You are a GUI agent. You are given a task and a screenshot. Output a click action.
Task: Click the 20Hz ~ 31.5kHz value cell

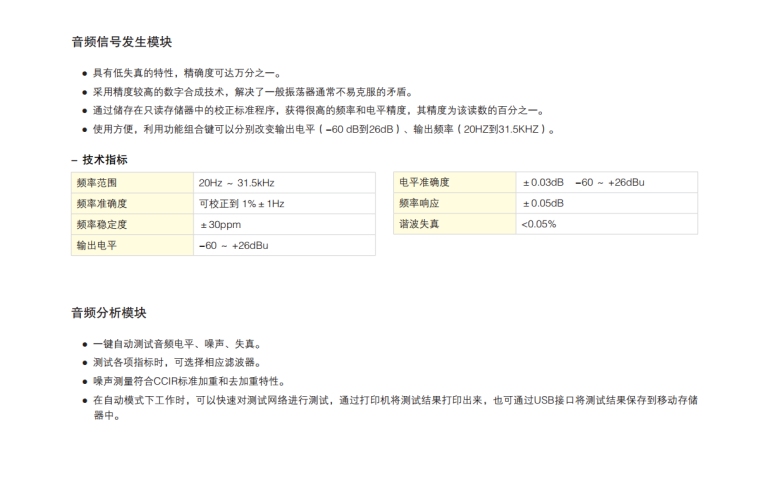pyautogui.click(x=284, y=183)
